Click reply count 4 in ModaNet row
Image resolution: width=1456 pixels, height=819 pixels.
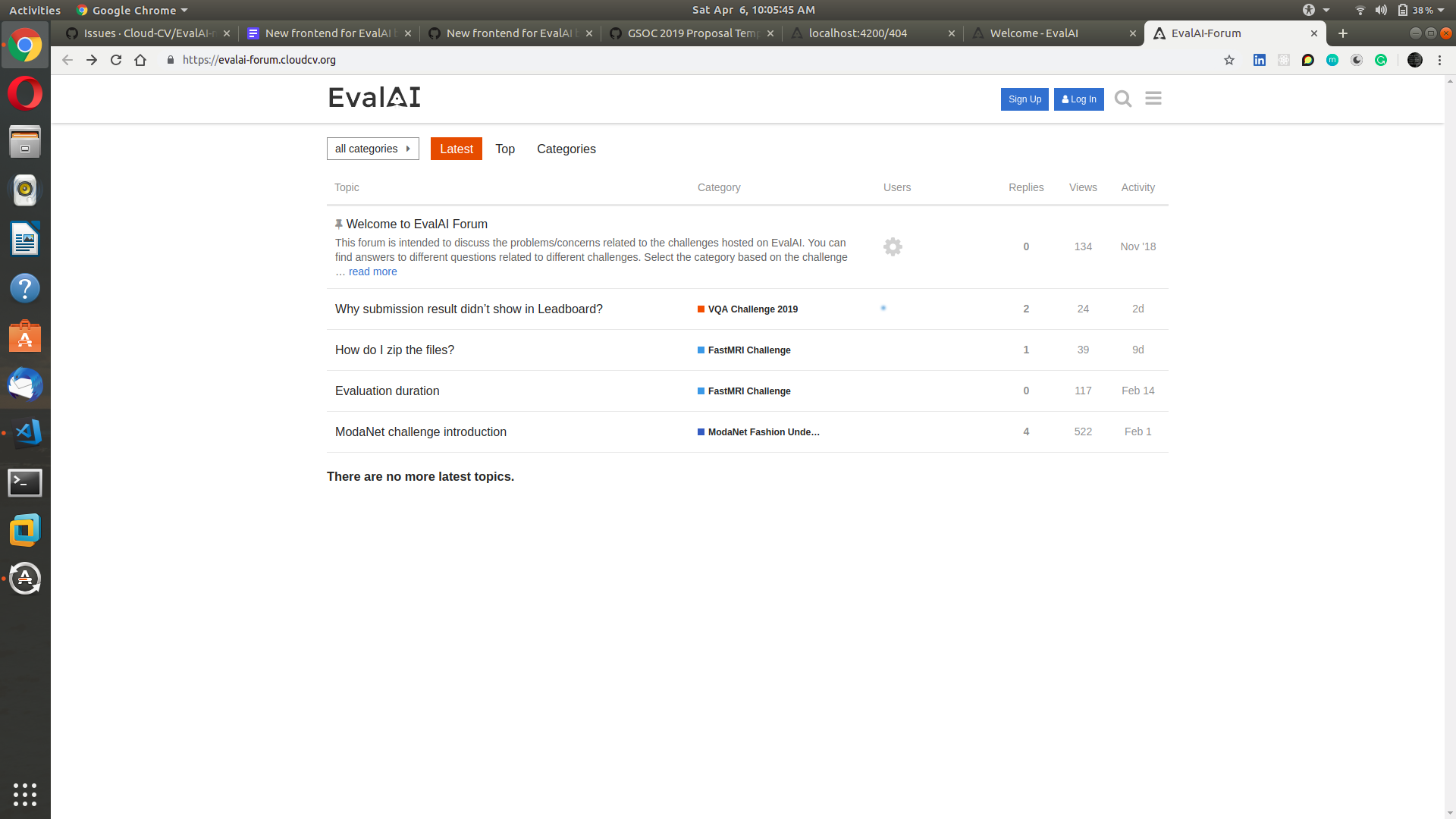(1026, 431)
